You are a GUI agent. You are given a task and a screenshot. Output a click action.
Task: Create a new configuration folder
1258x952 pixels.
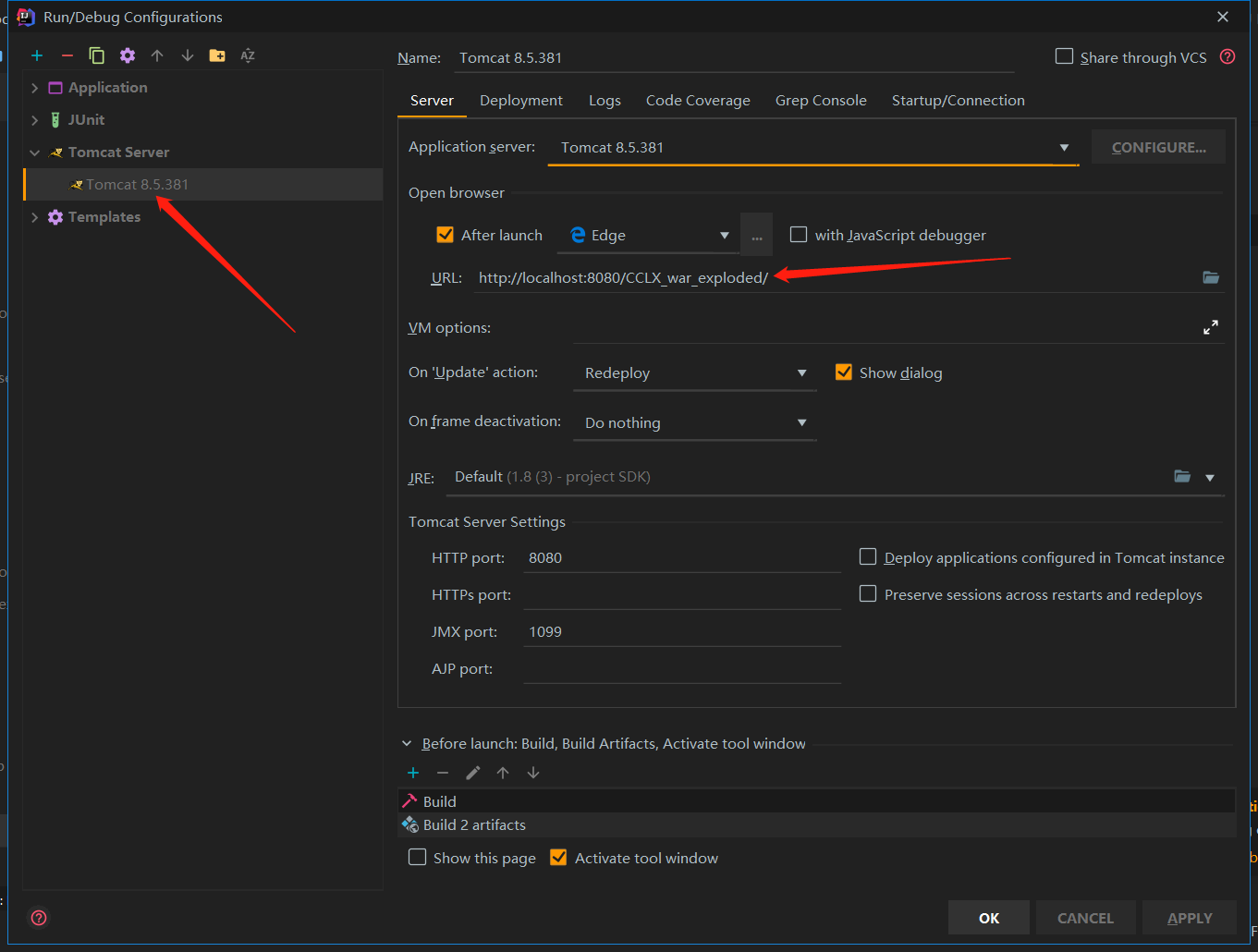coord(217,55)
